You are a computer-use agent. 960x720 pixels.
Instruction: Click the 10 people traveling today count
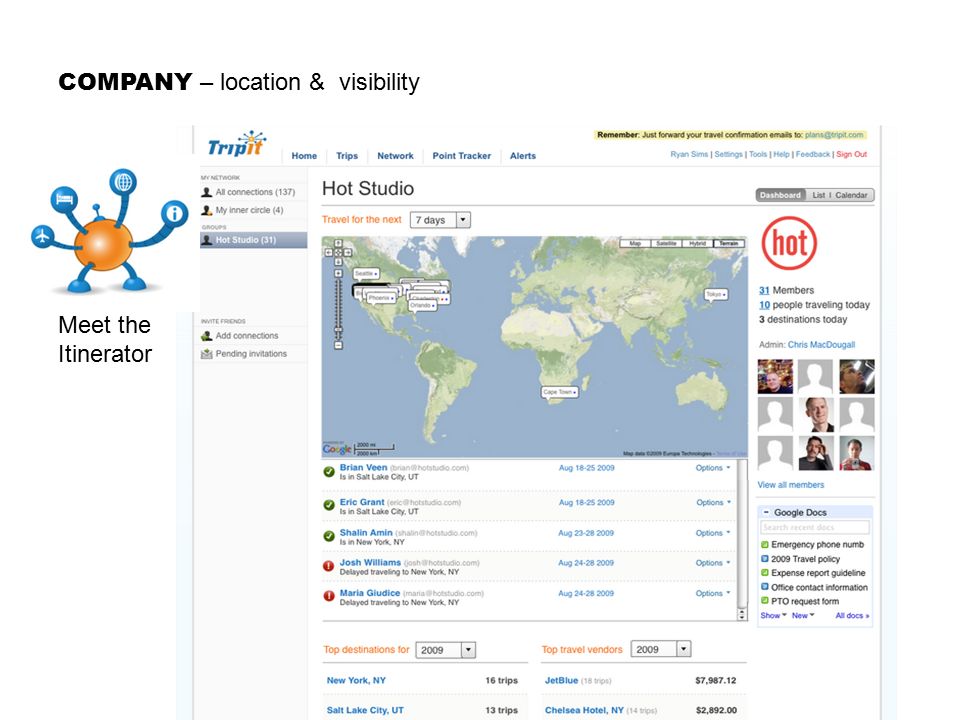[765, 305]
